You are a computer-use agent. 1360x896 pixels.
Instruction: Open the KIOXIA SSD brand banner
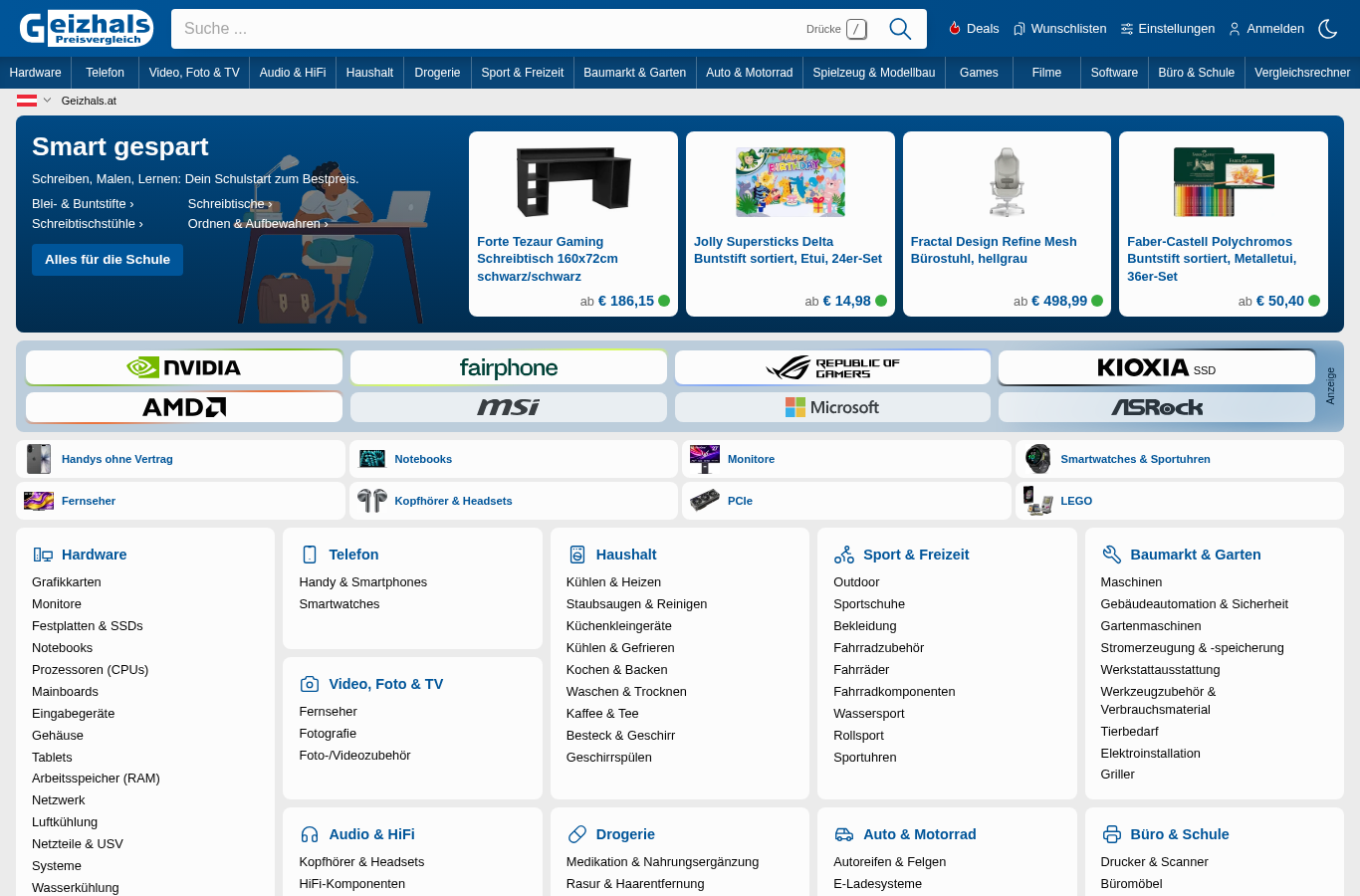1157,367
